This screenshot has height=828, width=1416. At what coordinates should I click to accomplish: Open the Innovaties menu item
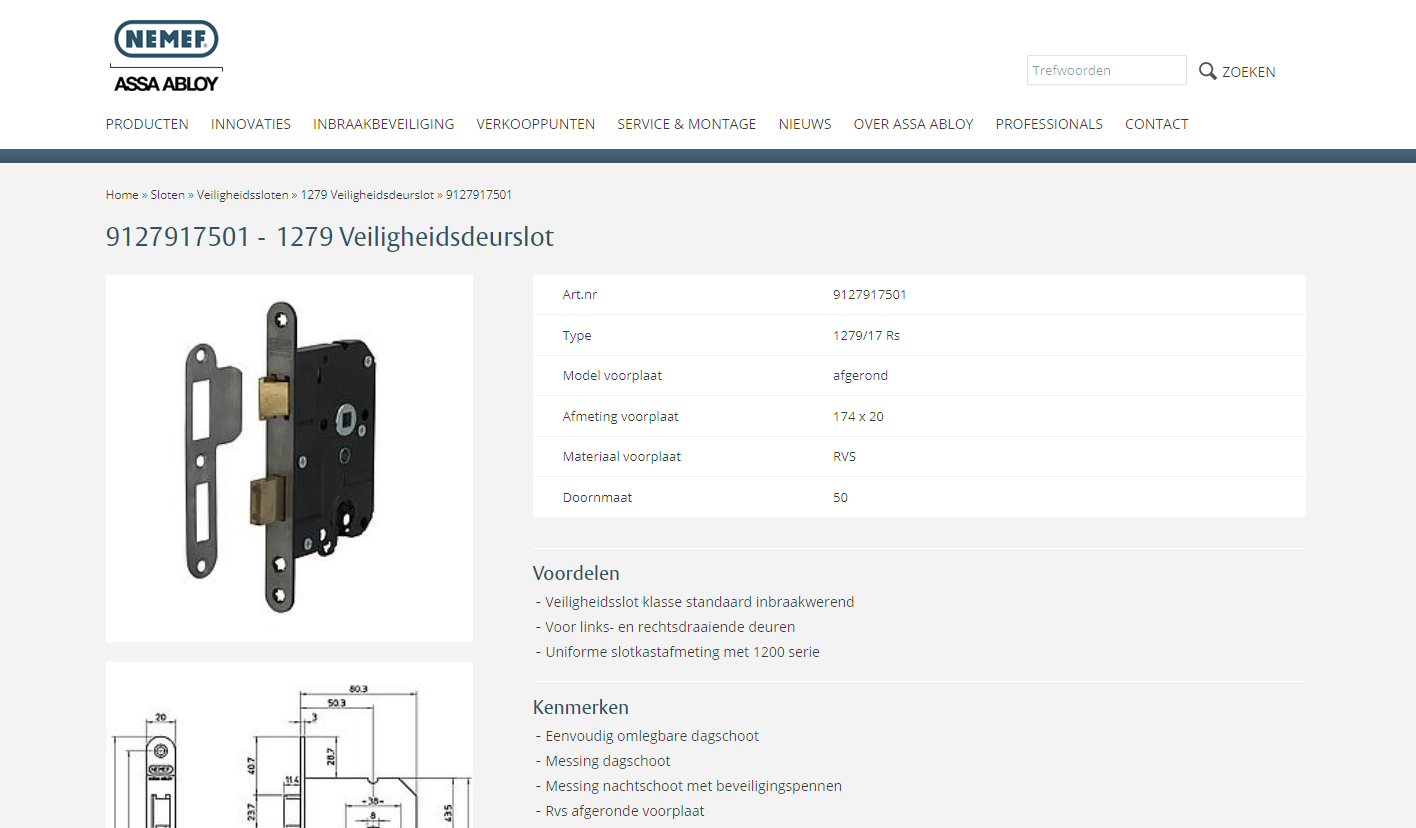tap(250, 124)
